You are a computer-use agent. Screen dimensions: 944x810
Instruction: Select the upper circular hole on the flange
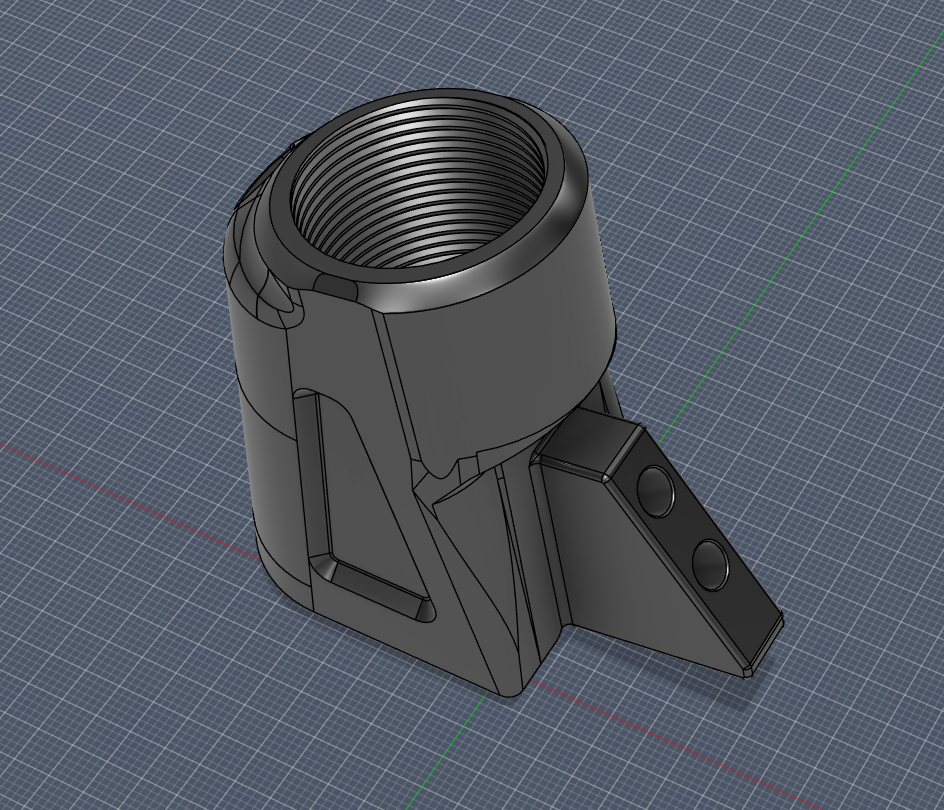tap(656, 491)
